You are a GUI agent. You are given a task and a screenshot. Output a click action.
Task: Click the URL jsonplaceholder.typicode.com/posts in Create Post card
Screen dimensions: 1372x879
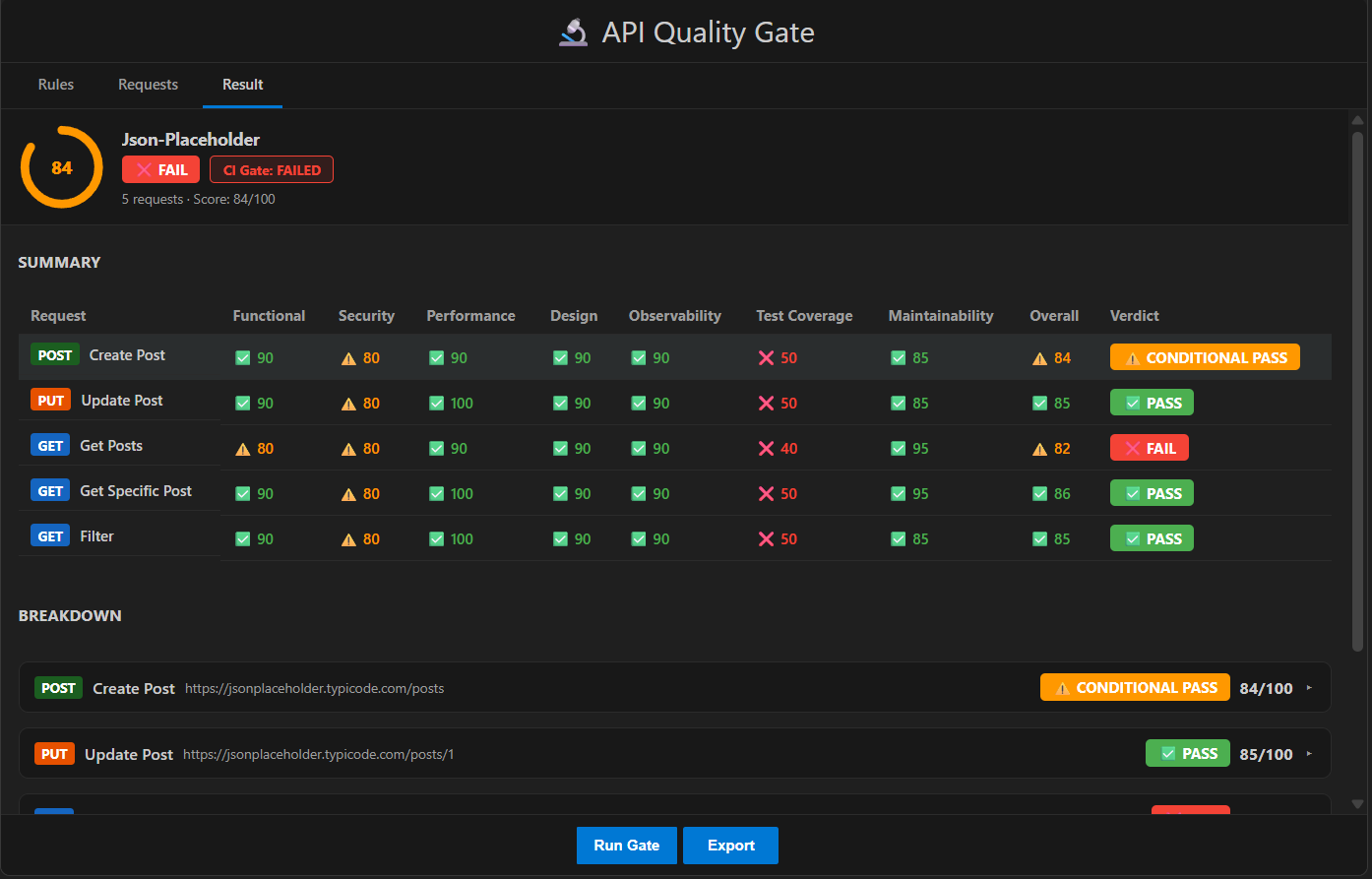click(315, 689)
